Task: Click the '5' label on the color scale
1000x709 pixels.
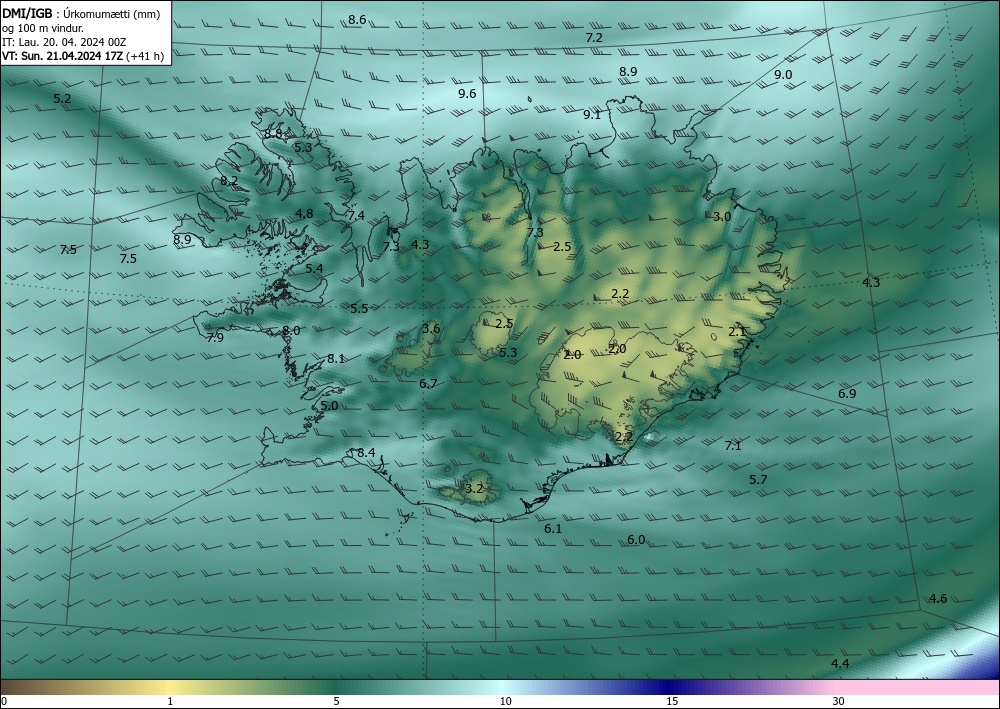Action: pos(336,701)
